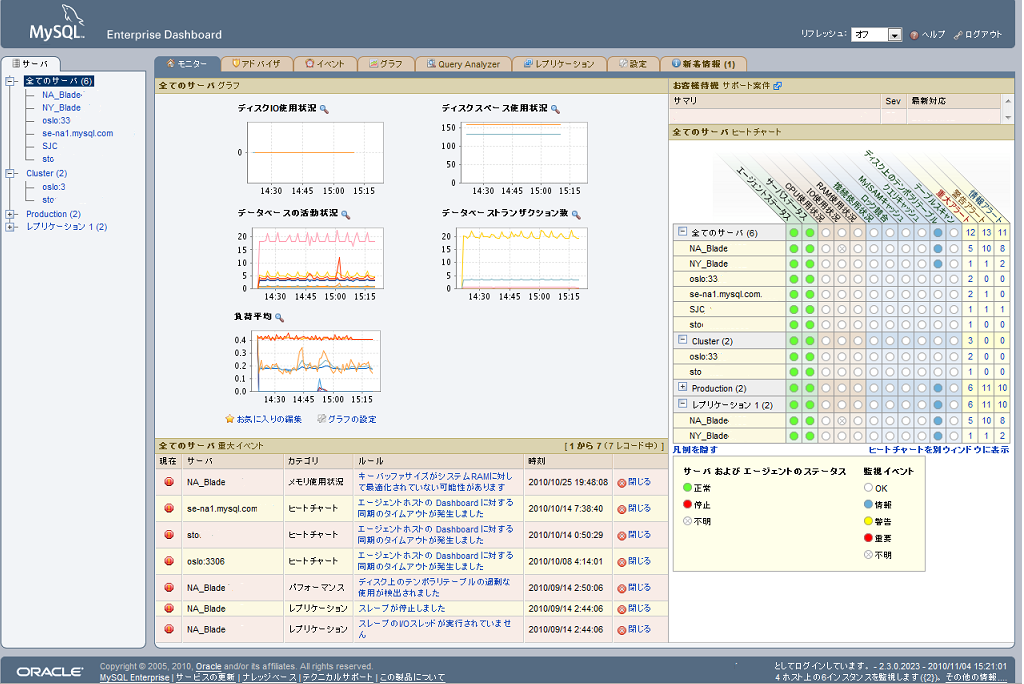This screenshot has width=1024, height=684.
Task: Expand the Production (2) tree node
Action: 10,214
